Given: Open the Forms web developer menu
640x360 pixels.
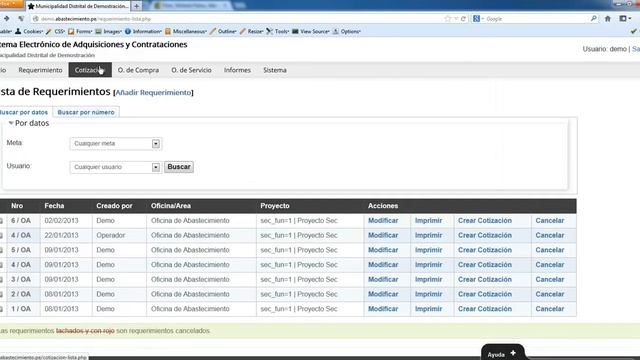Looking at the screenshot, I should 80,31.
